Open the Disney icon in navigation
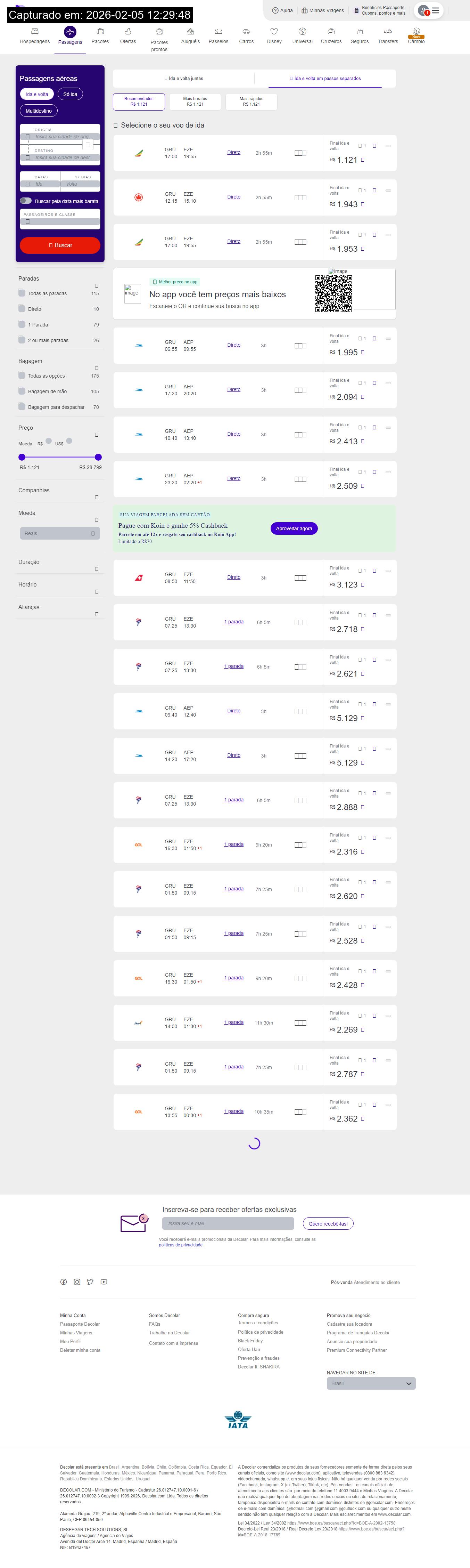This screenshot has height=1568, width=470. (274, 31)
